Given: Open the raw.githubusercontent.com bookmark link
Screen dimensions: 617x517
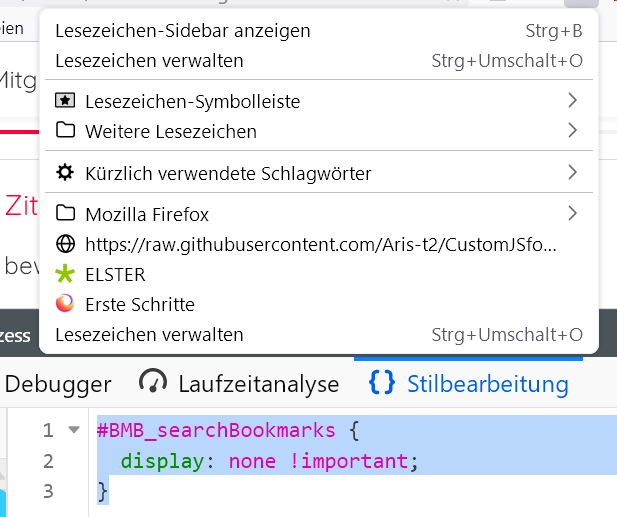Looking at the screenshot, I should [320, 244].
